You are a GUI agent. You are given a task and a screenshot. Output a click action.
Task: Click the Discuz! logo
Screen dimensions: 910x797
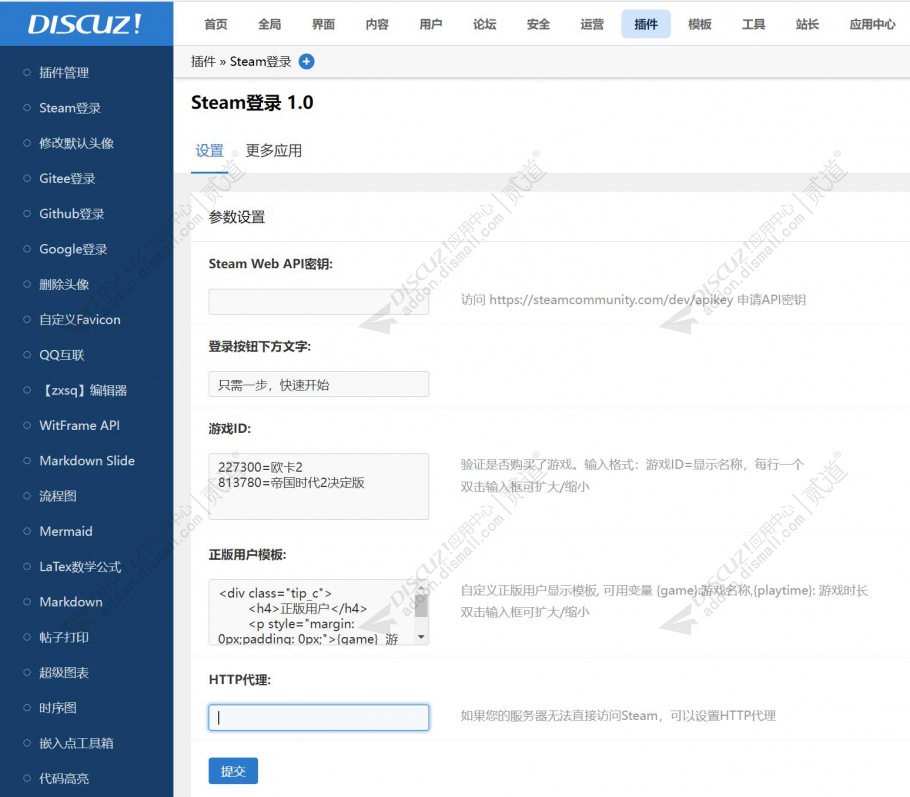[85, 24]
